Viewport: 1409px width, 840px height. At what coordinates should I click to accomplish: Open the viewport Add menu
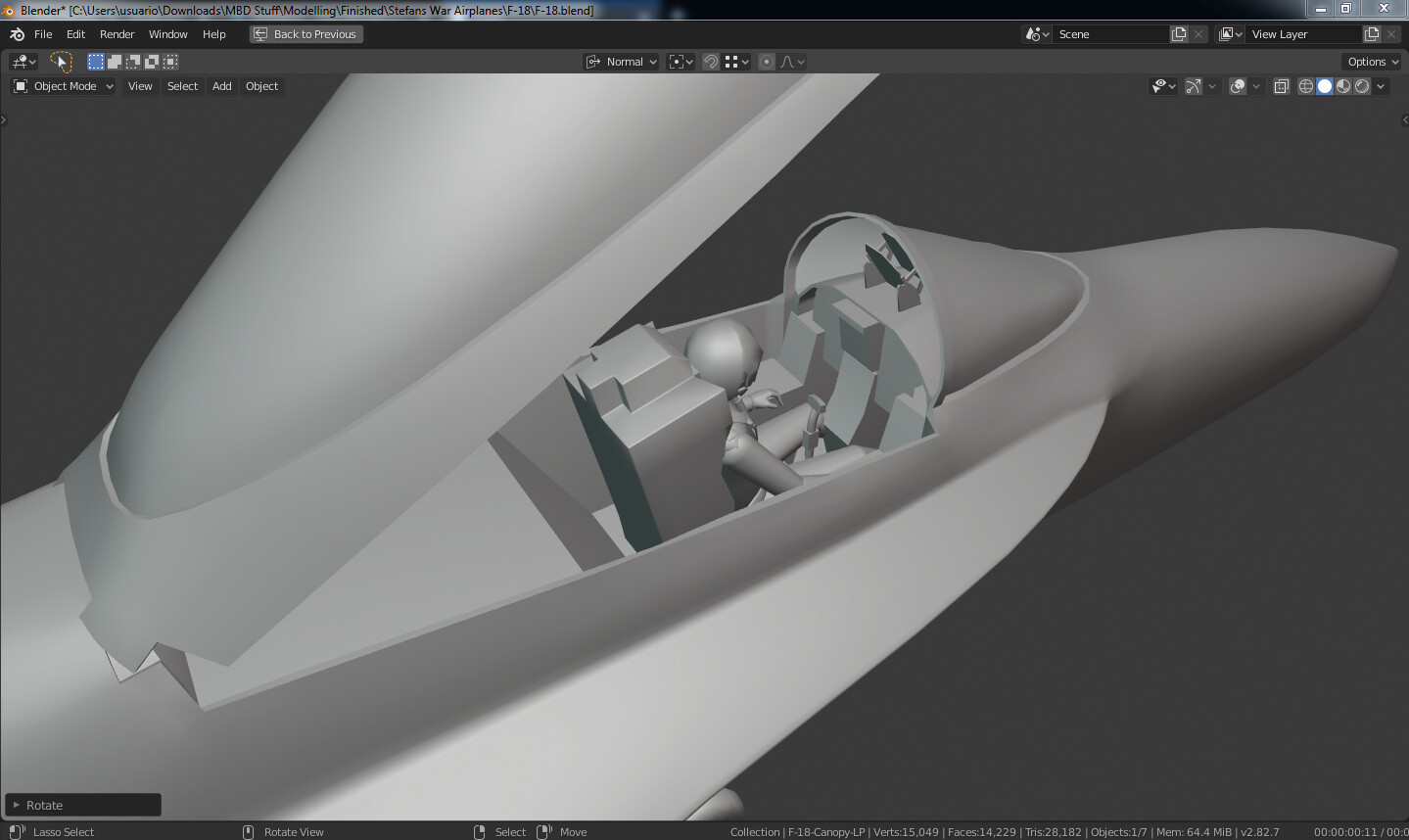coord(222,86)
